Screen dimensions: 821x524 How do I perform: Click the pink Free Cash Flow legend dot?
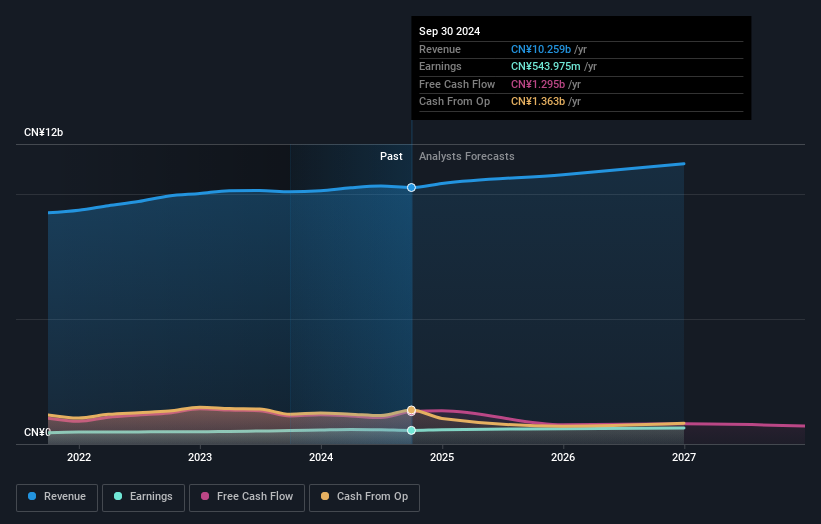[205, 496]
